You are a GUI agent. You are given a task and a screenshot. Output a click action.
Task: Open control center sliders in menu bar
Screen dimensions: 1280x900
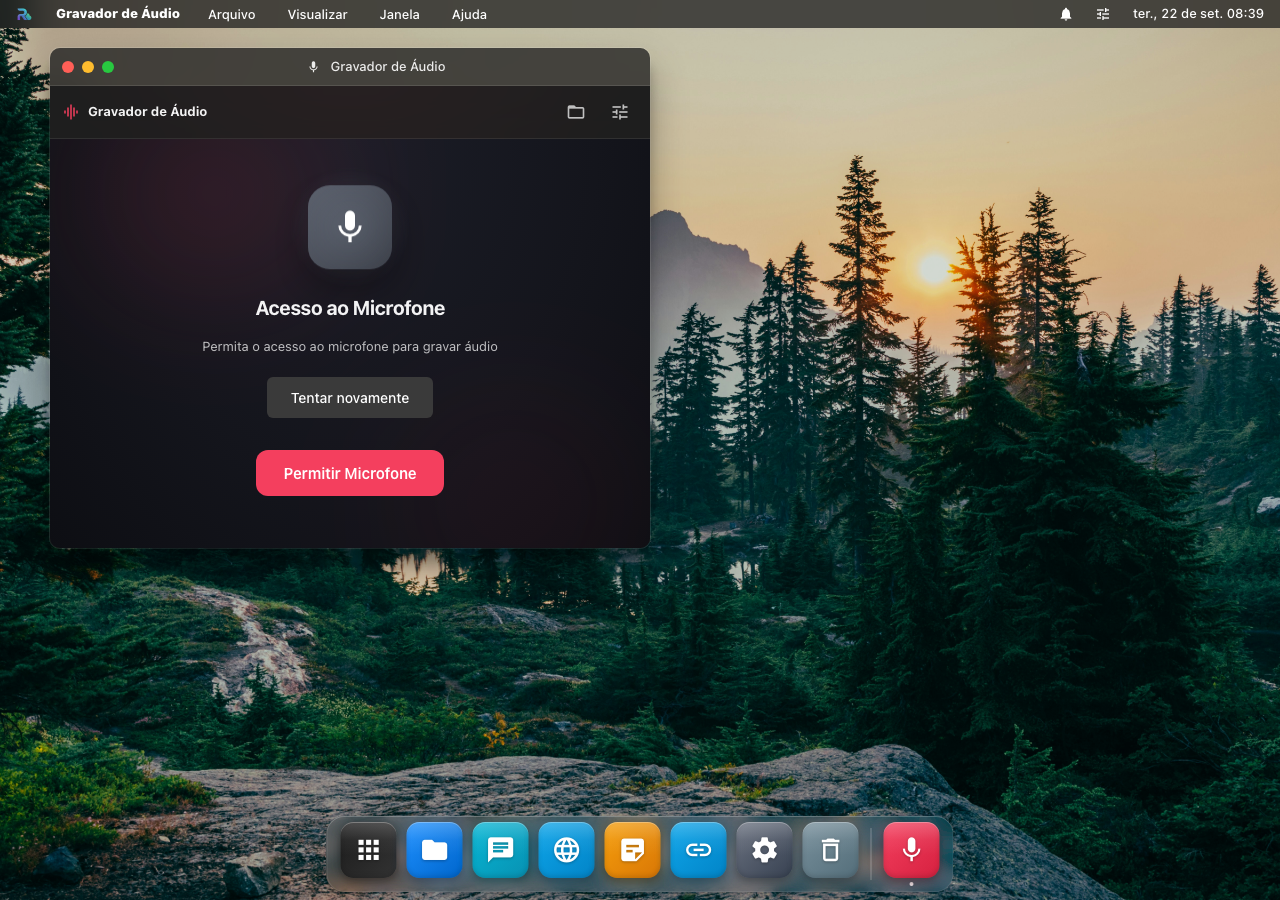point(1103,14)
